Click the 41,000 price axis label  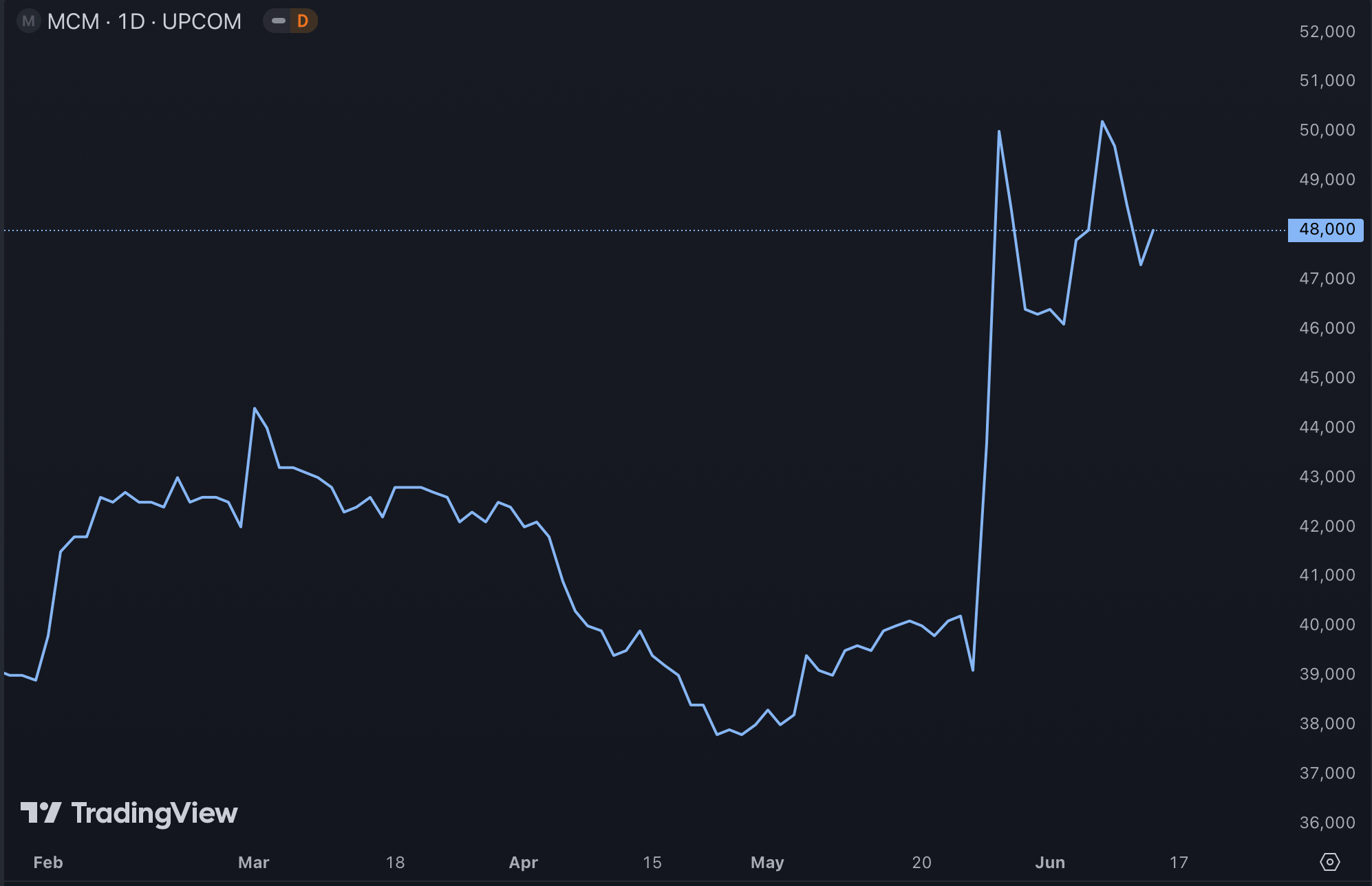click(x=1327, y=575)
